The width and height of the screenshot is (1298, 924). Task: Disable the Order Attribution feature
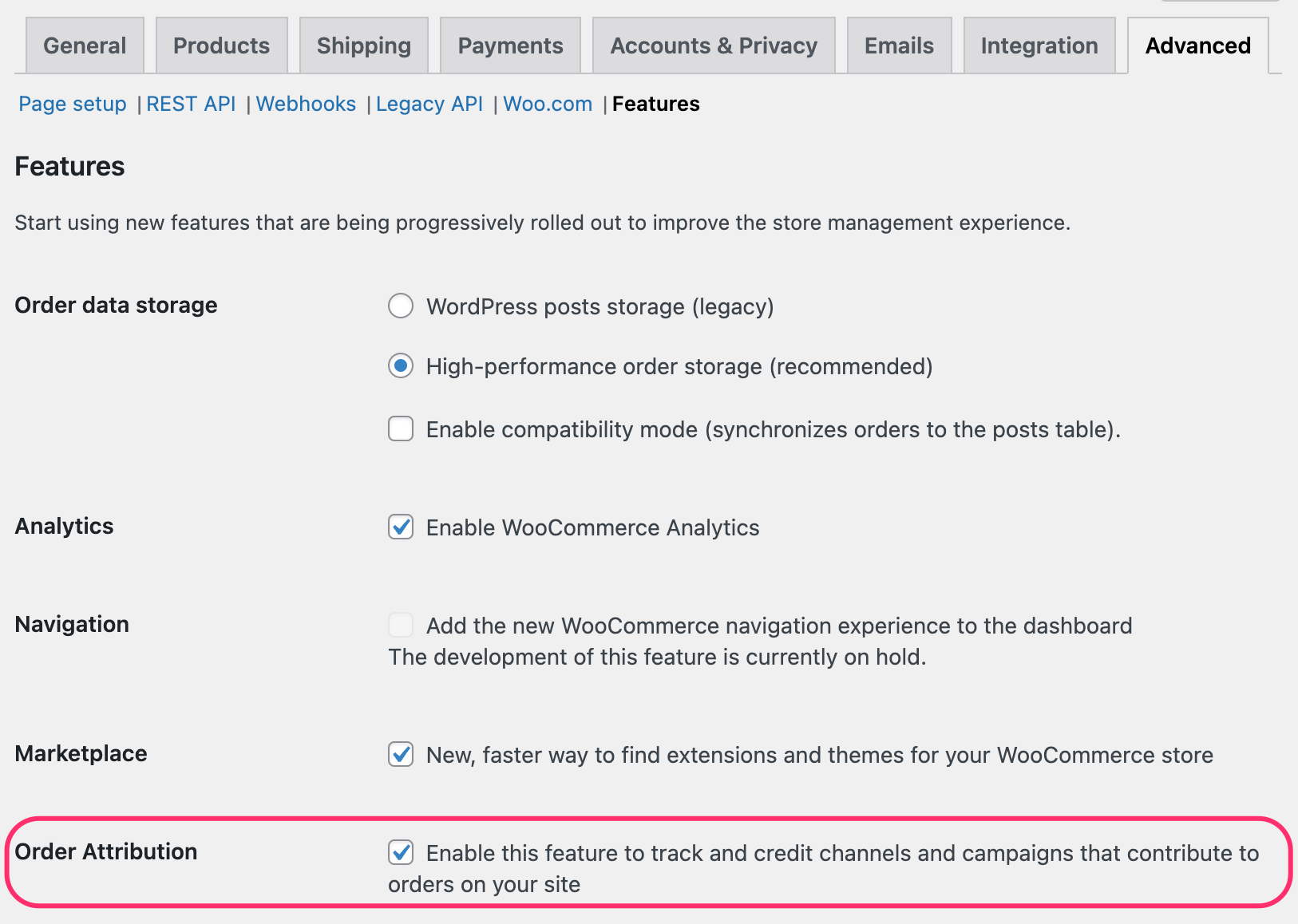point(400,853)
